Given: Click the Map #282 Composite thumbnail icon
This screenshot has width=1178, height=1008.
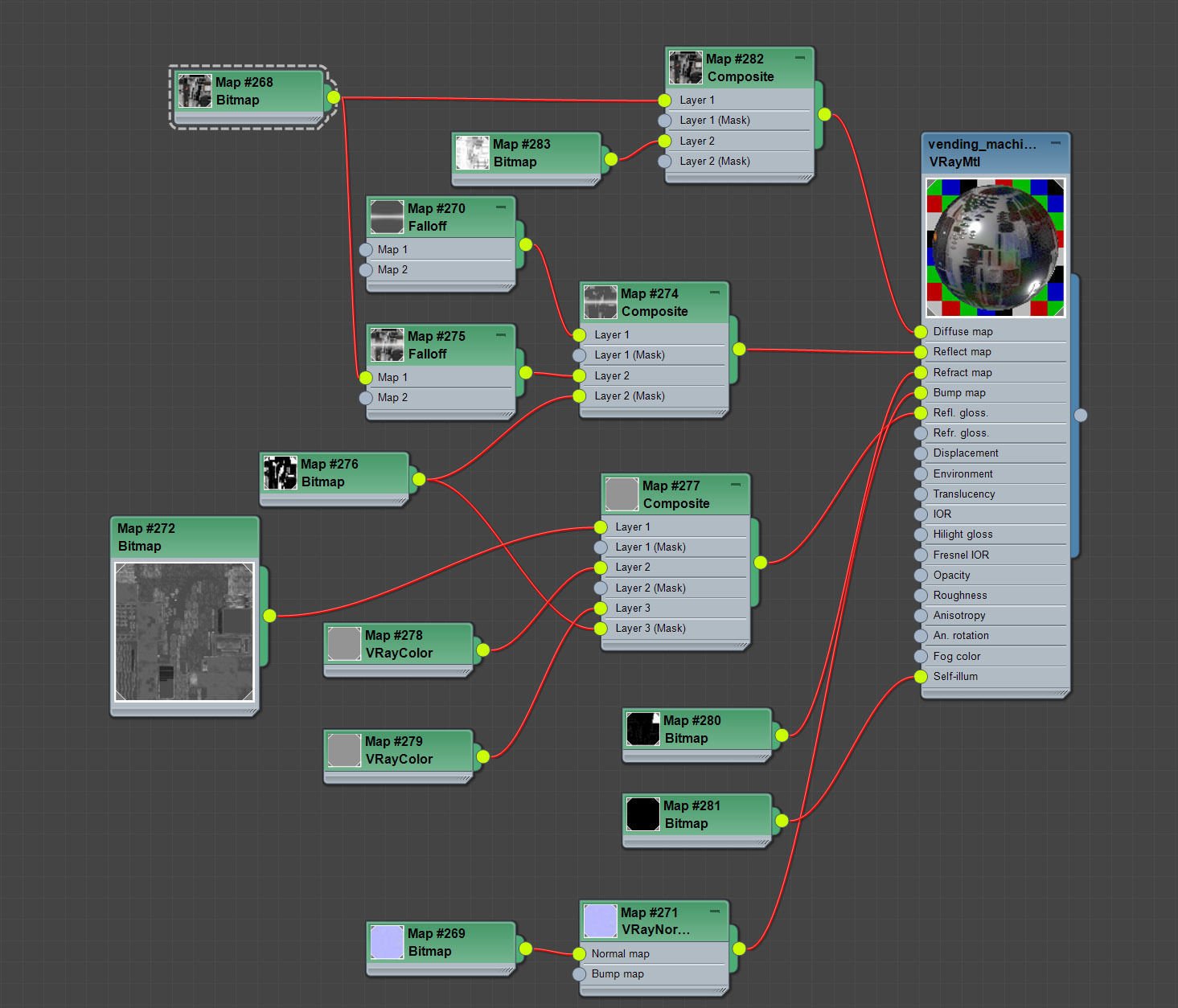Looking at the screenshot, I should point(686,68).
